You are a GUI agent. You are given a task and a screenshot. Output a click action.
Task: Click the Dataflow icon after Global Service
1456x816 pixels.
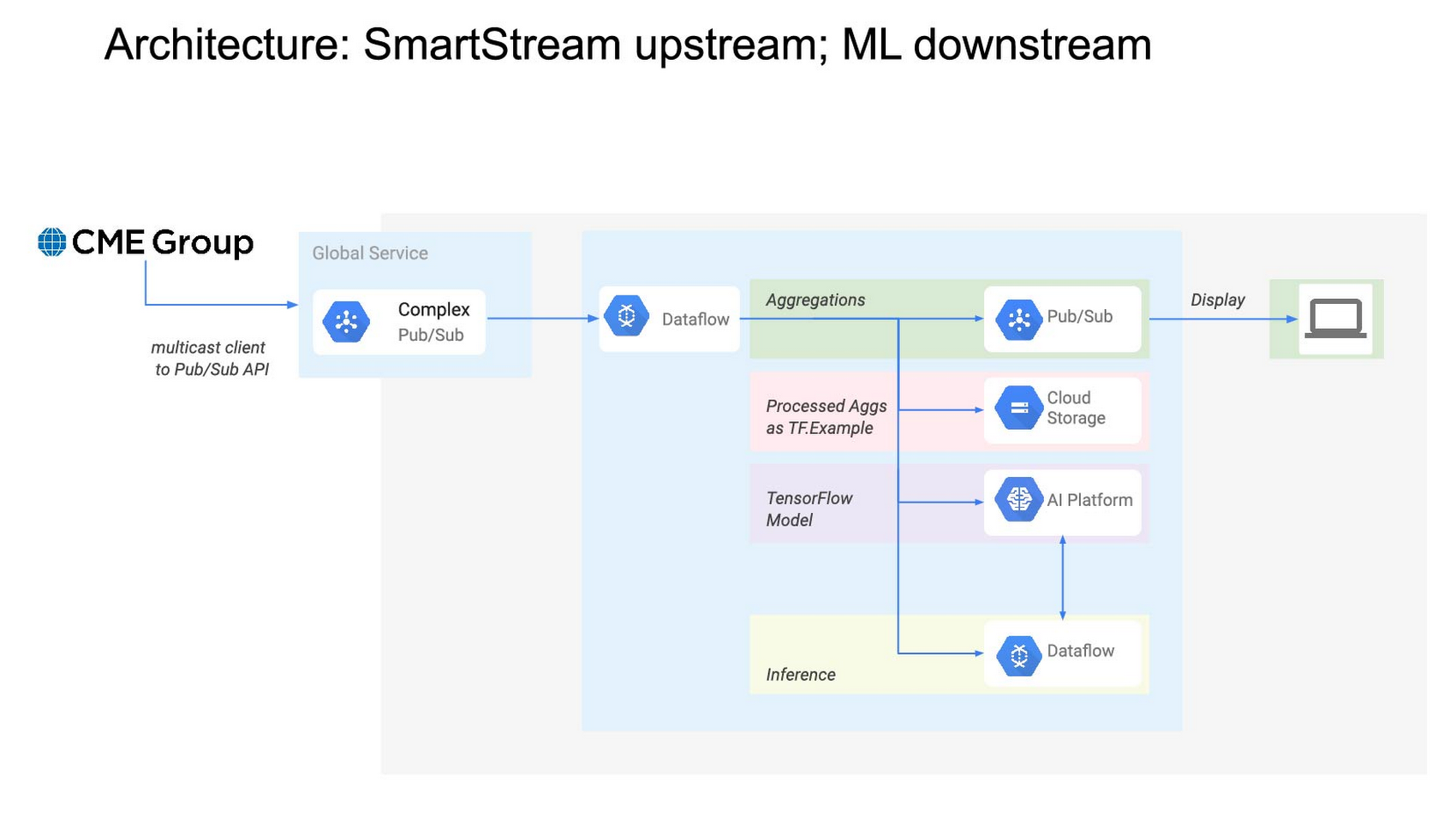(x=626, y=316)
